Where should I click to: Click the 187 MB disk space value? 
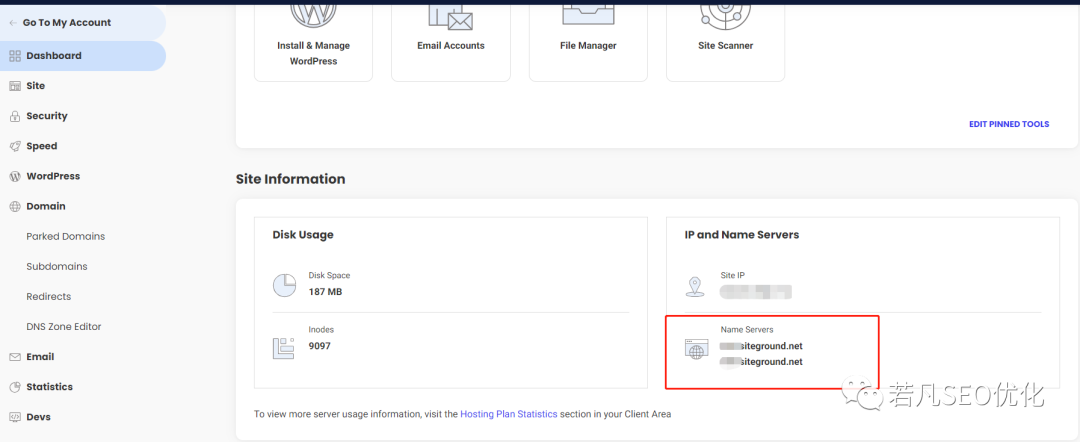coord(325,292)
